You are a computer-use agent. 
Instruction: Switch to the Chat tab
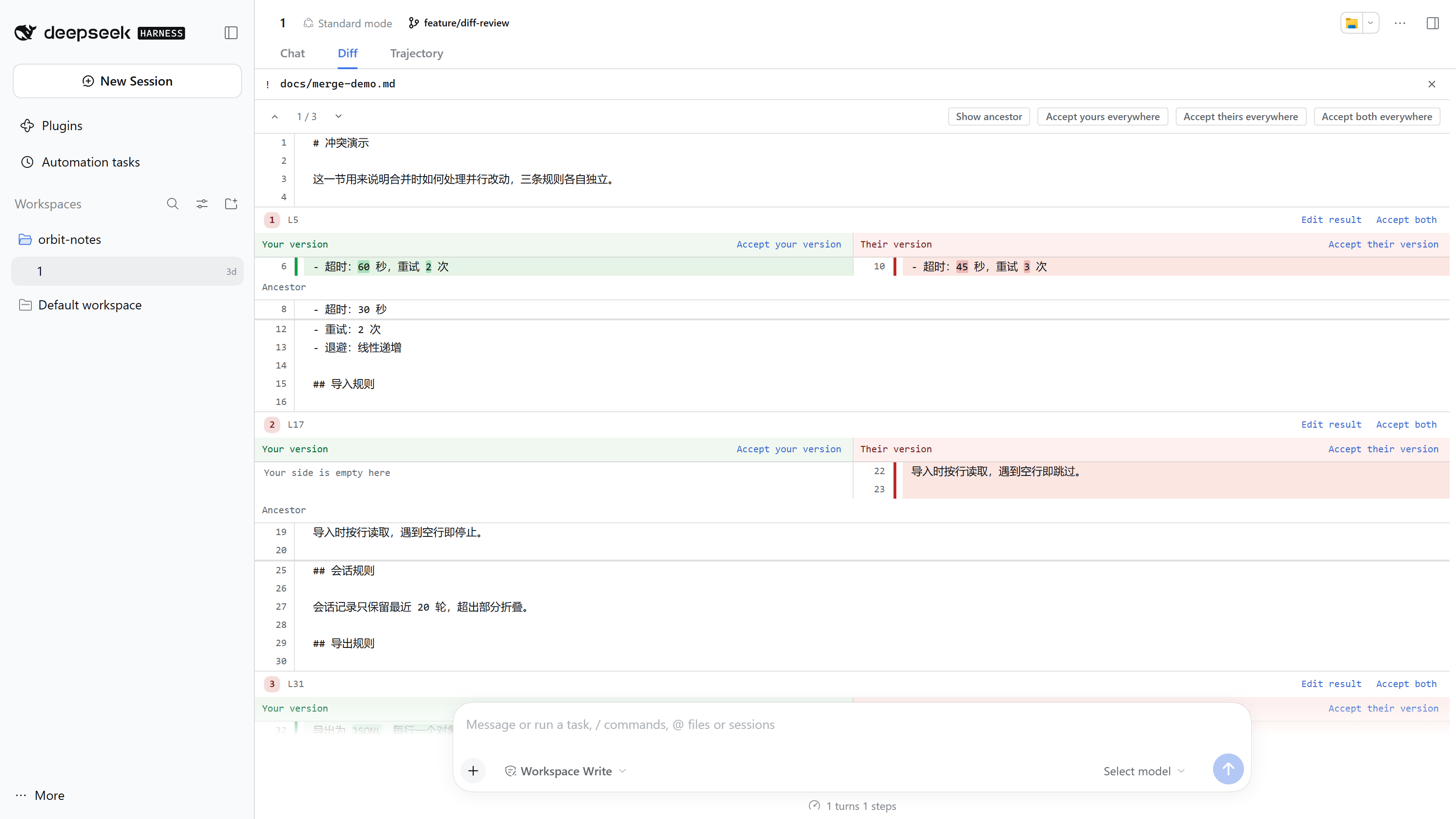(x=292, y=53)
